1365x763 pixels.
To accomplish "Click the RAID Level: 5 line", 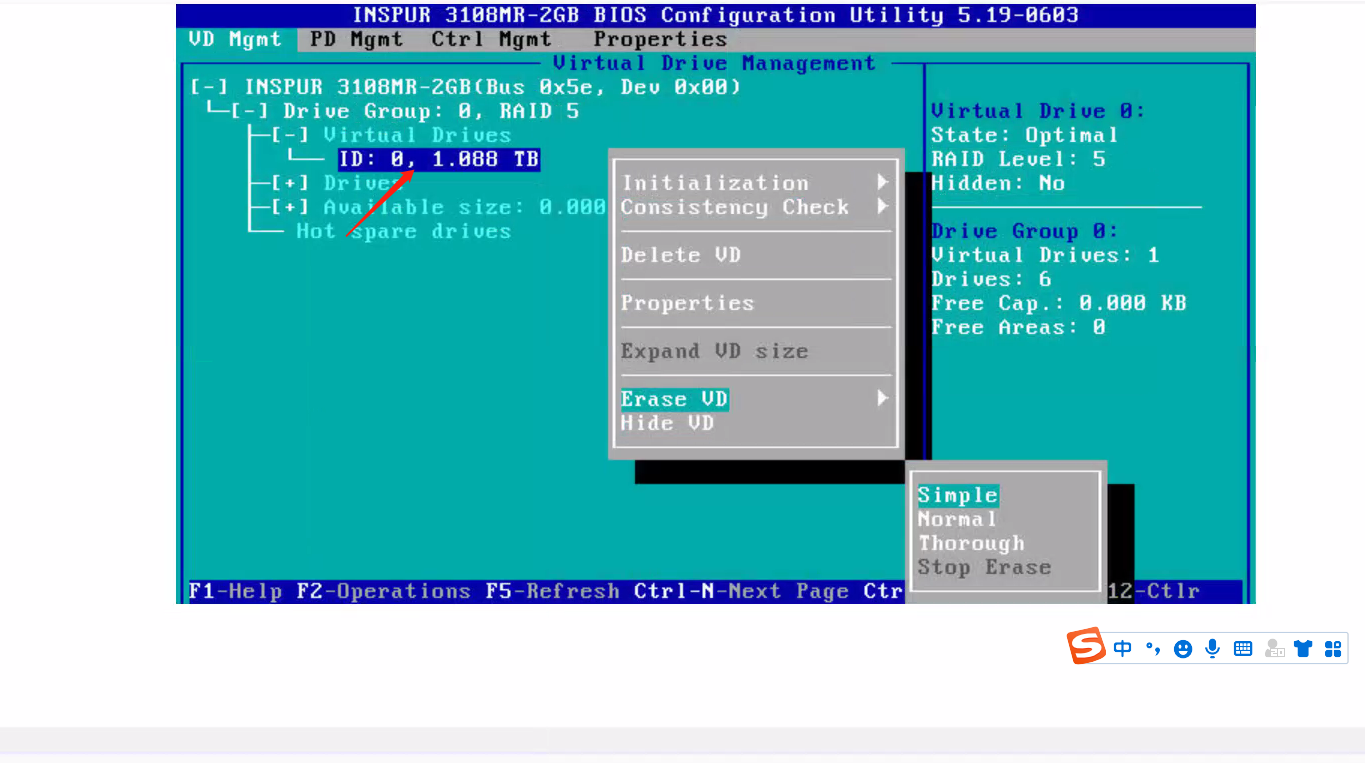I will pyautogui.click(x=1019, y=159).
